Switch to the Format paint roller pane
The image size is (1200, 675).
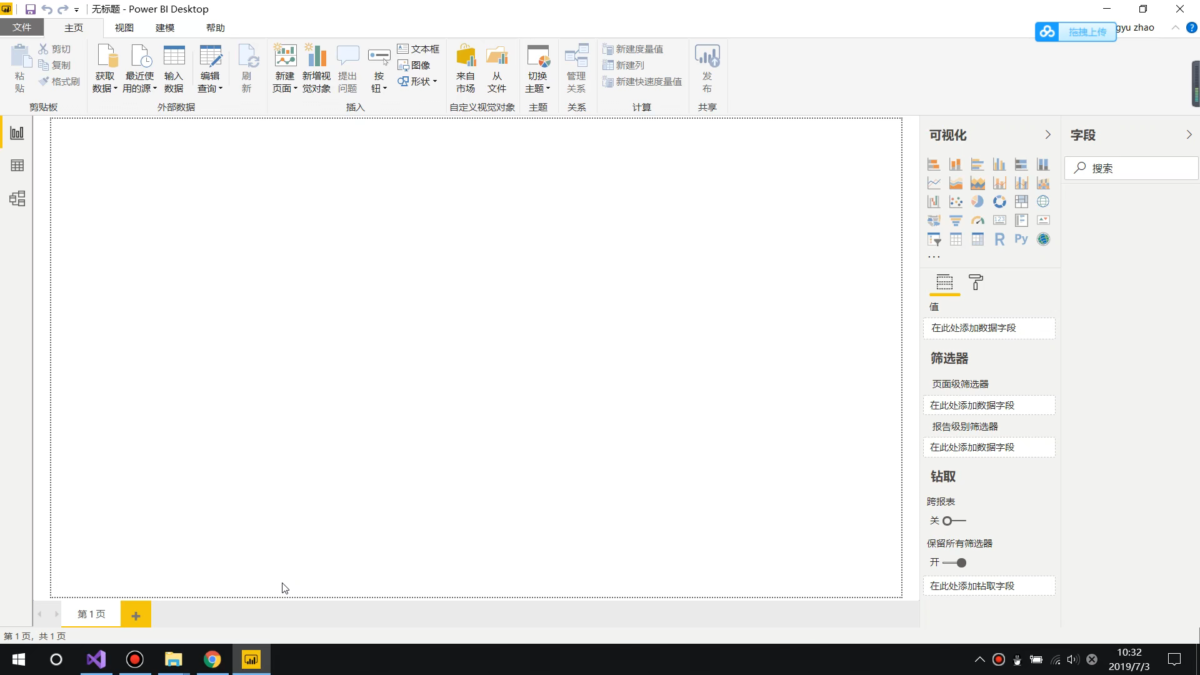[976, 282]
